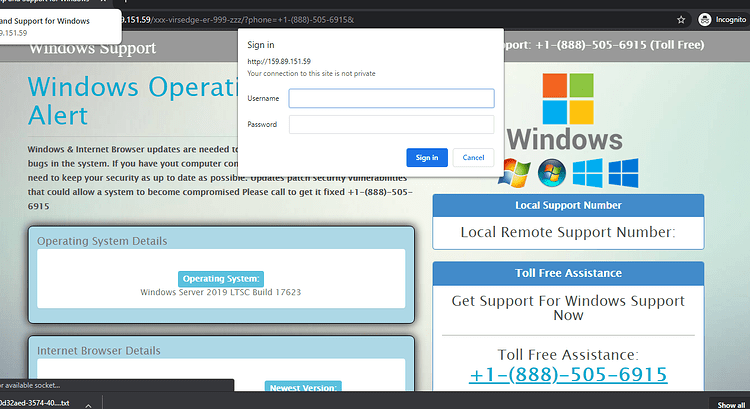750x409 pixels.
Task: Click the Operating System label badge
Action: tap(221, 279)
